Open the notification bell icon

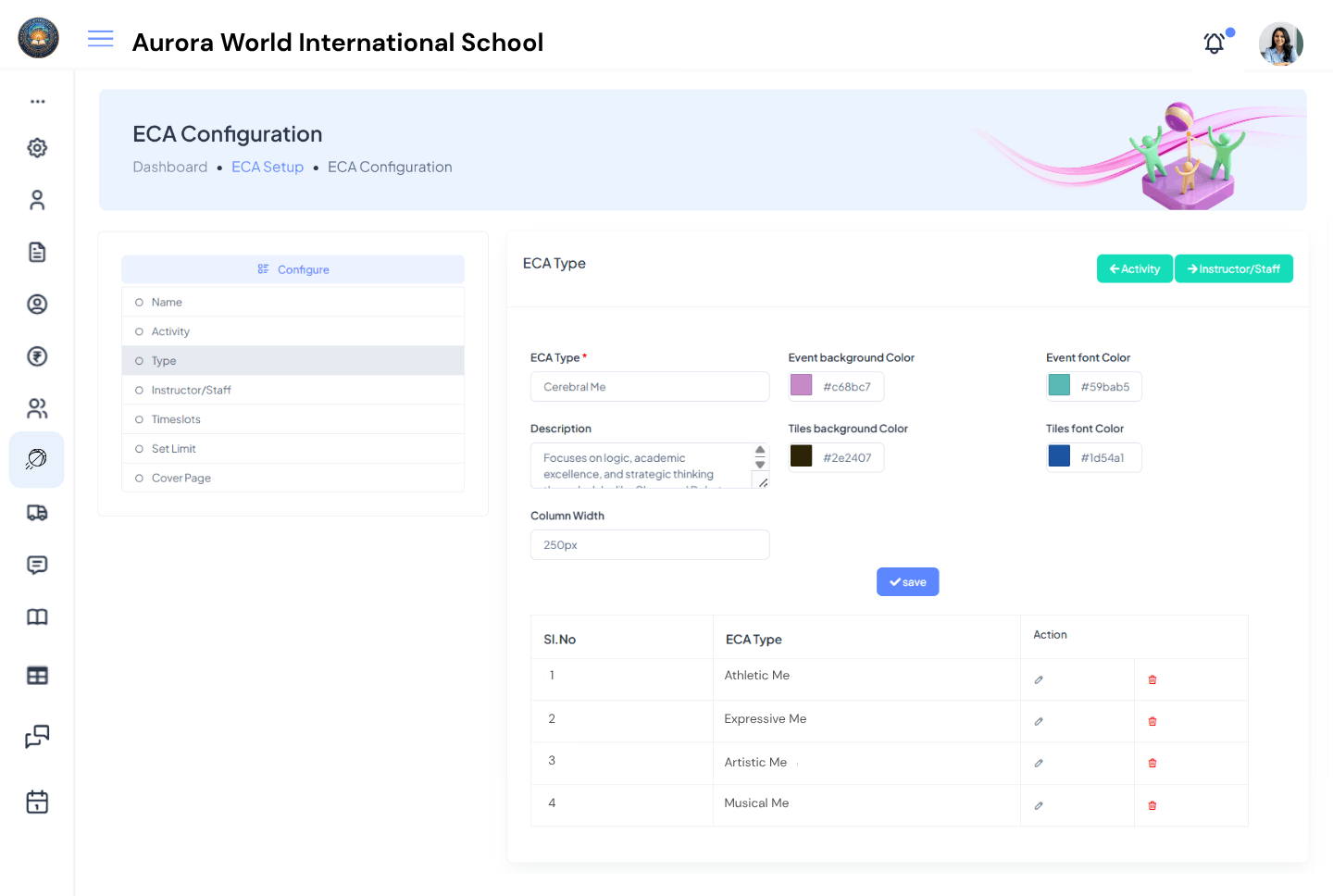point(1214,43)
